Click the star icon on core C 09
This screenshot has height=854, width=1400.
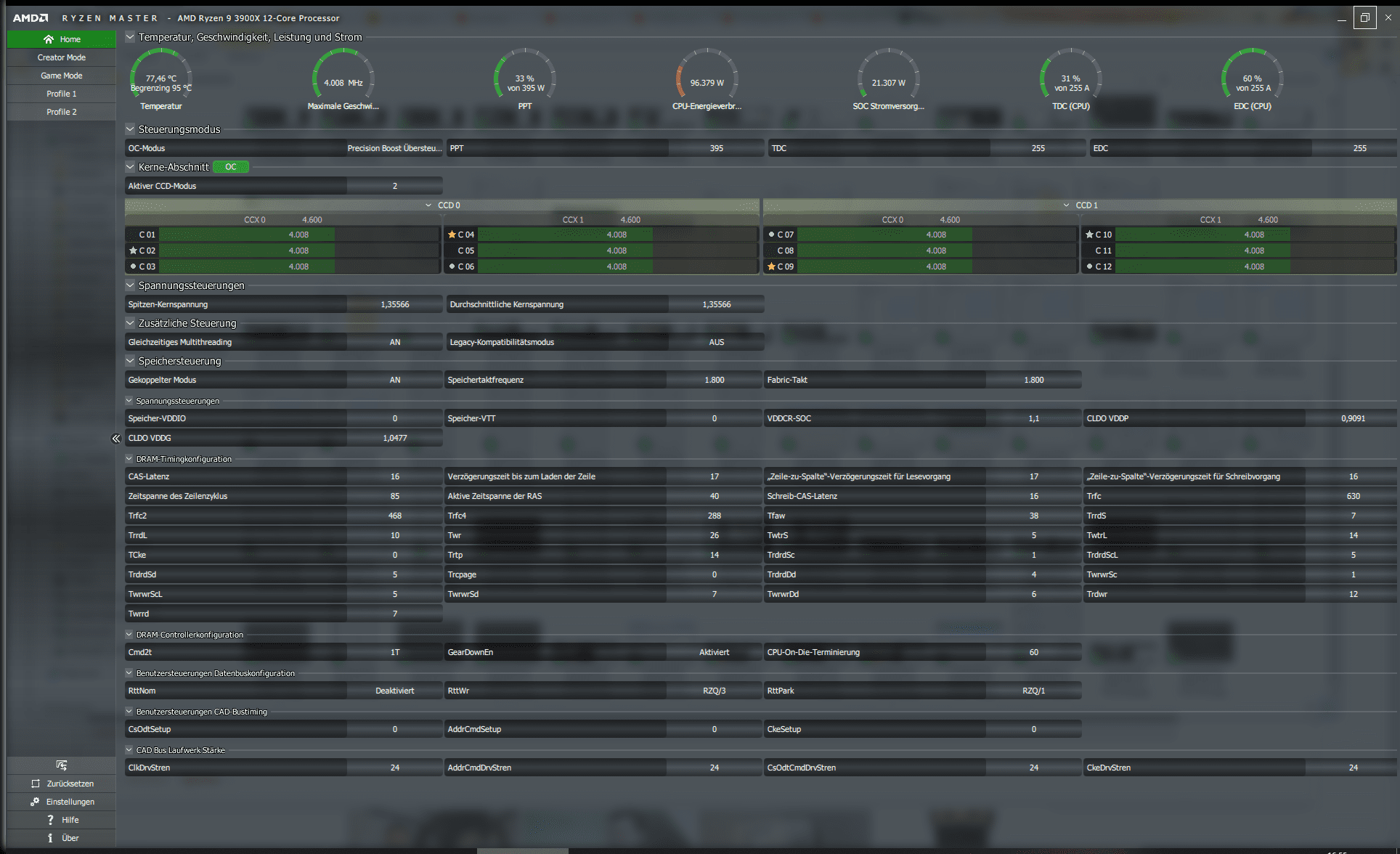tap(771, 267)
